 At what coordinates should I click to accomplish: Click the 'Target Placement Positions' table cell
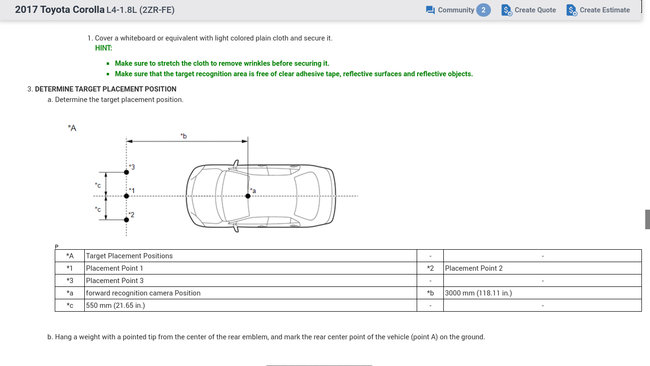pyautogui.click(x=250, y=256)
